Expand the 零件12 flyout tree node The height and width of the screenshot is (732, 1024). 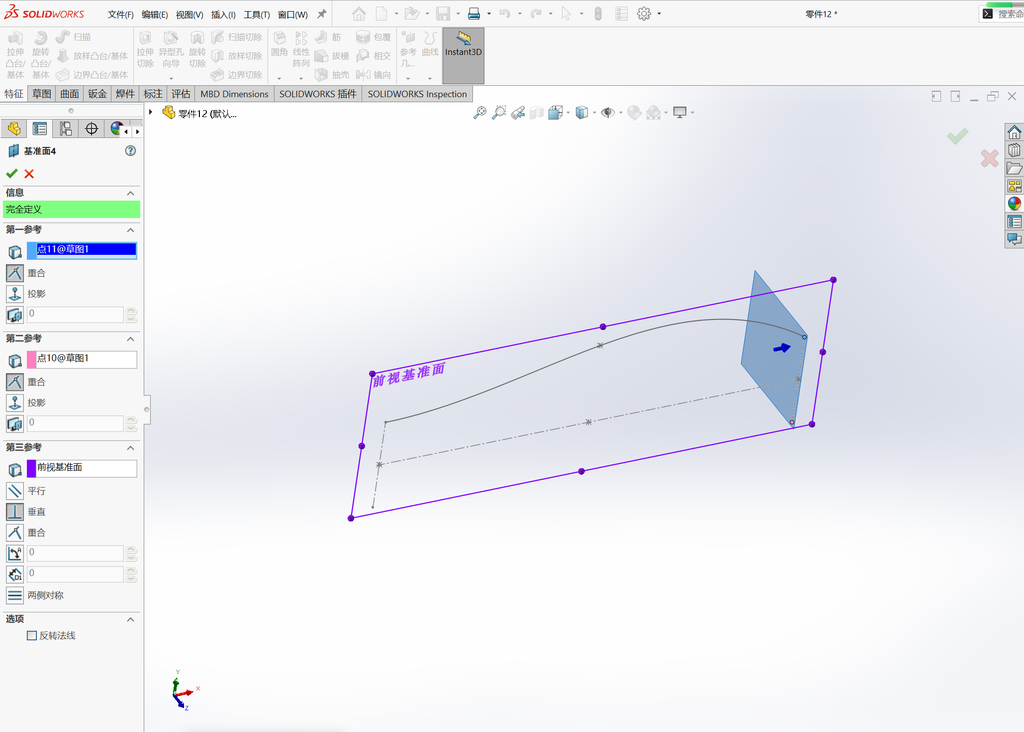point(151,113)
